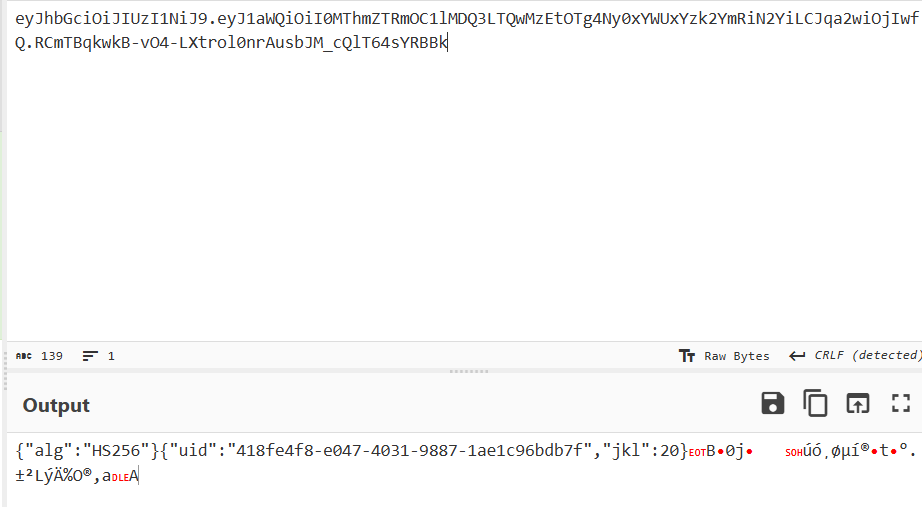Click the ABC character count icon
The image size is (922, 507).
click(x=24, y=356)
